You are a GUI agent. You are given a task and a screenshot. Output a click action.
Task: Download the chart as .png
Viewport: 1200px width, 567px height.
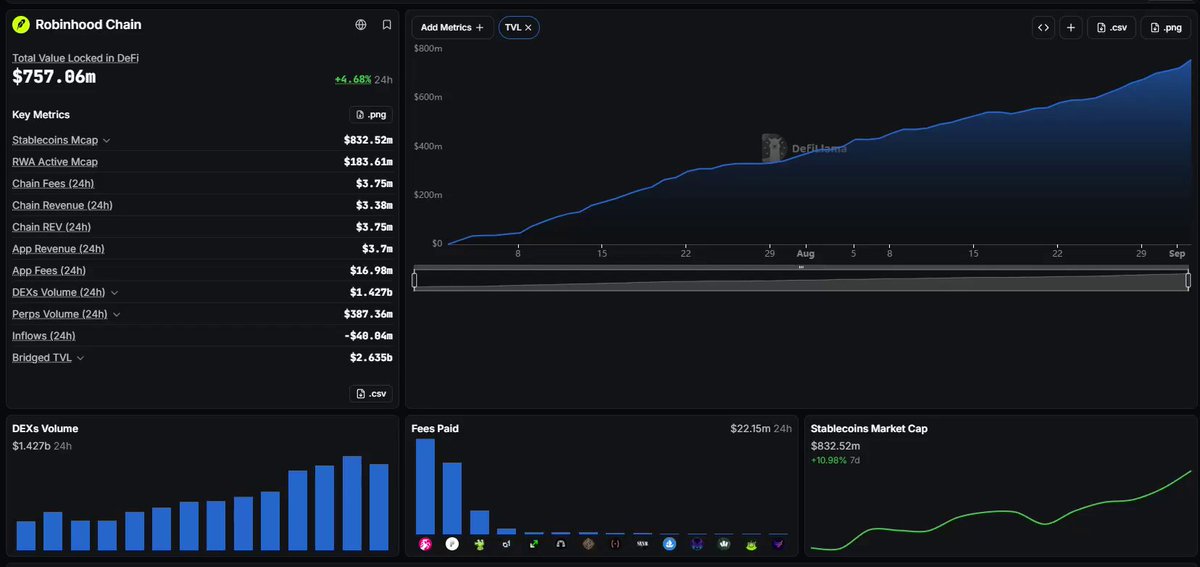click(x=1167, y=27)
